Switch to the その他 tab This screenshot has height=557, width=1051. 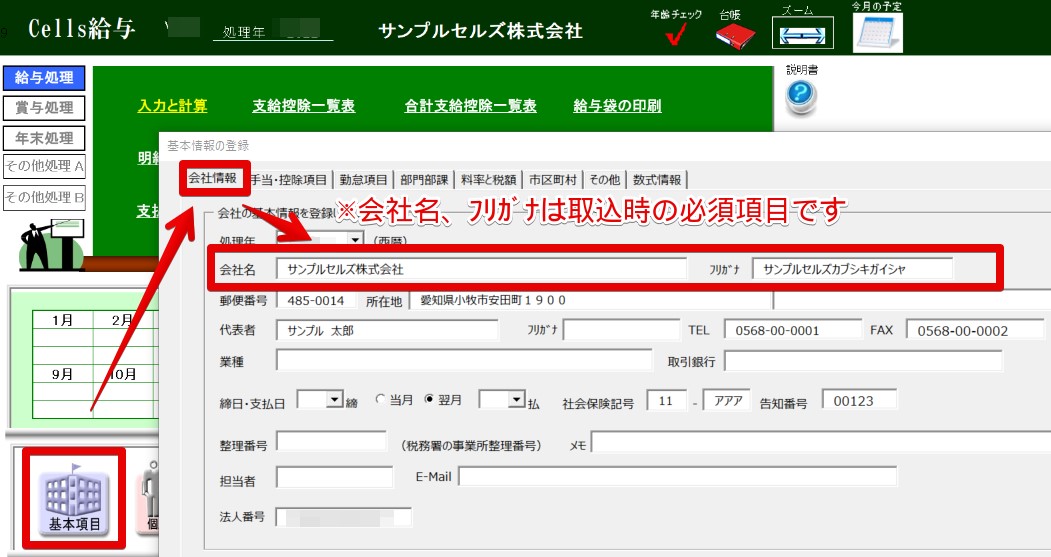[x=605, y=180]
